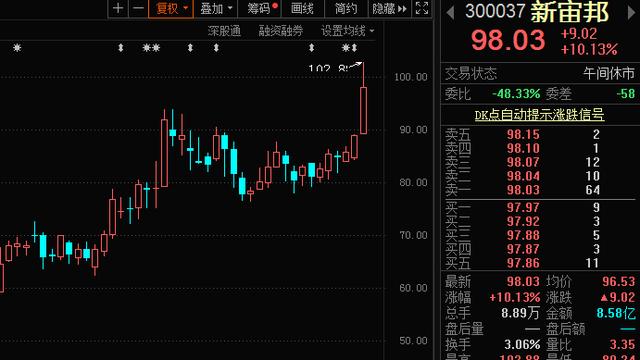Toggle 简约 simple display mode
Screen dimensions: 640x360
coord(346,9)
